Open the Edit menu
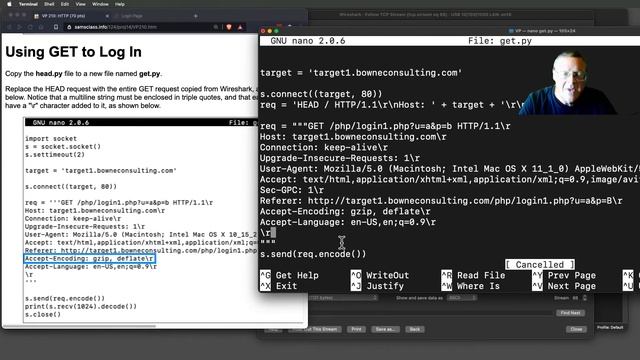The height and width of the screenshot is (360, 640). [x=65, y=4]
